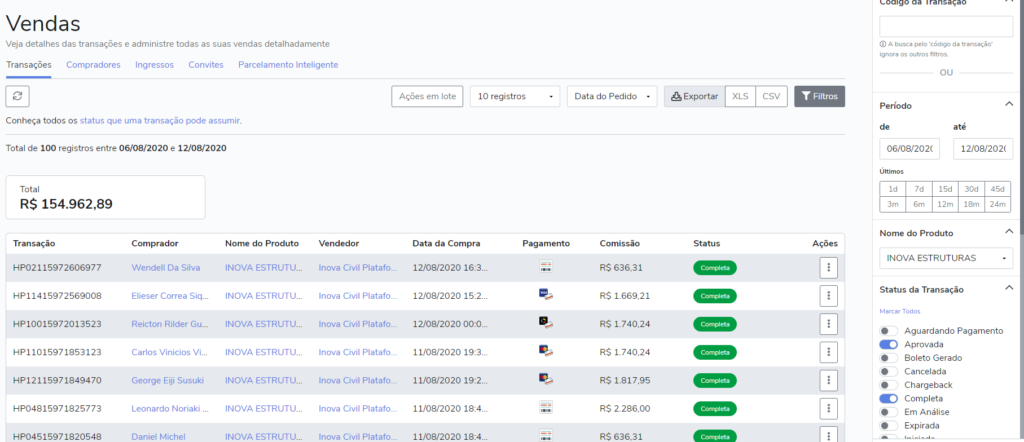Click commission value R$ 2.286,00
The height and width of the screenshot is (442, 1024).
[x=625, y=409]
